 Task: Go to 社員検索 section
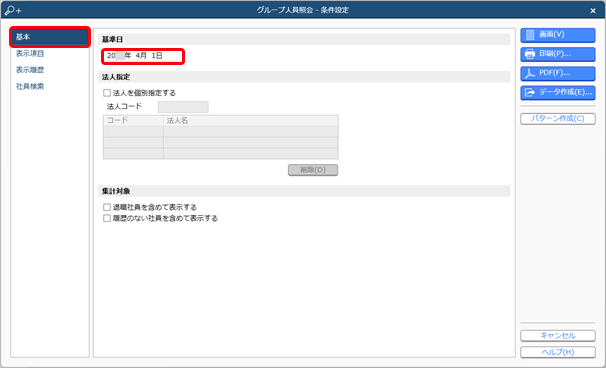coord(30,87)
